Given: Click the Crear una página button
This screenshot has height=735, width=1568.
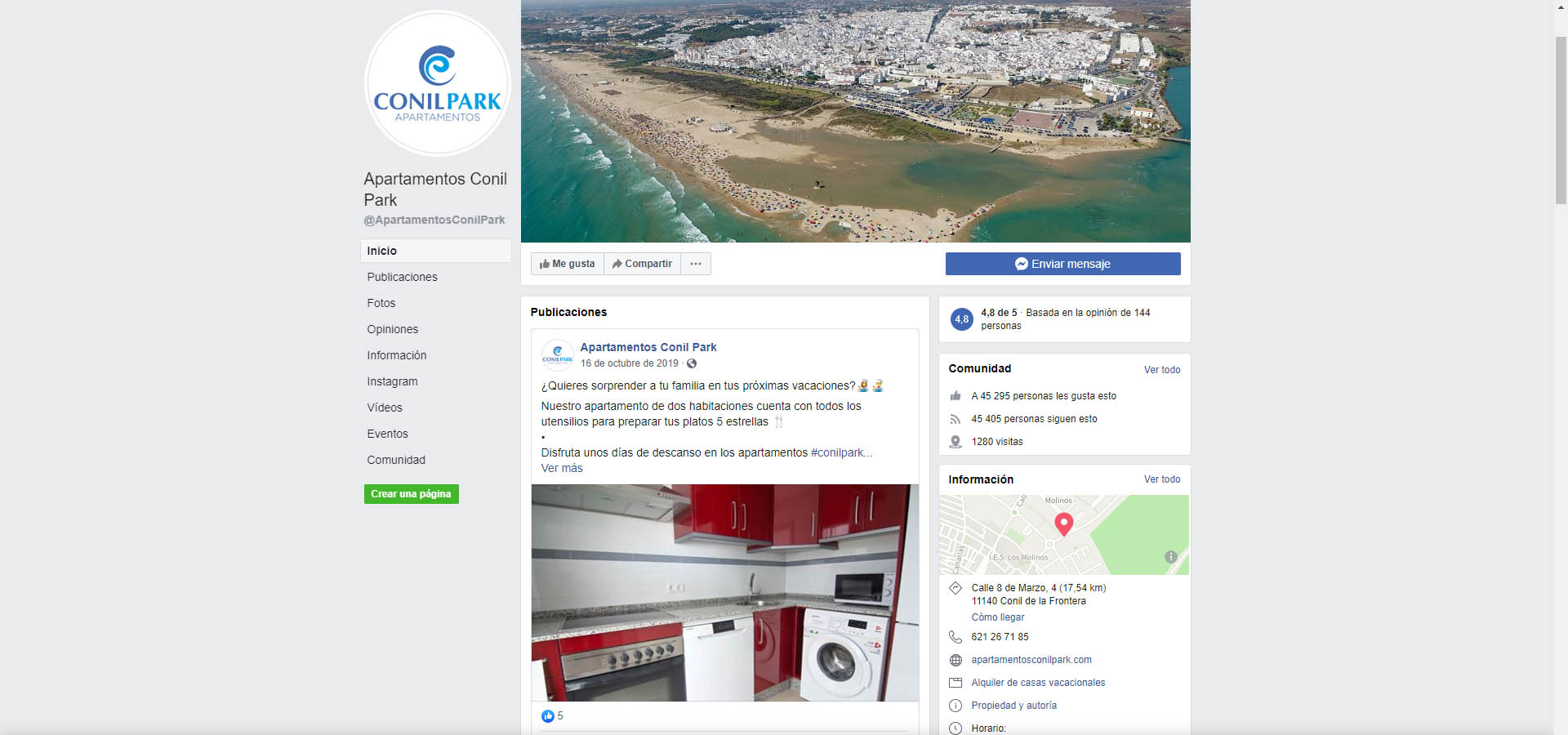Looking at the screenshot, I should [411, 494].
